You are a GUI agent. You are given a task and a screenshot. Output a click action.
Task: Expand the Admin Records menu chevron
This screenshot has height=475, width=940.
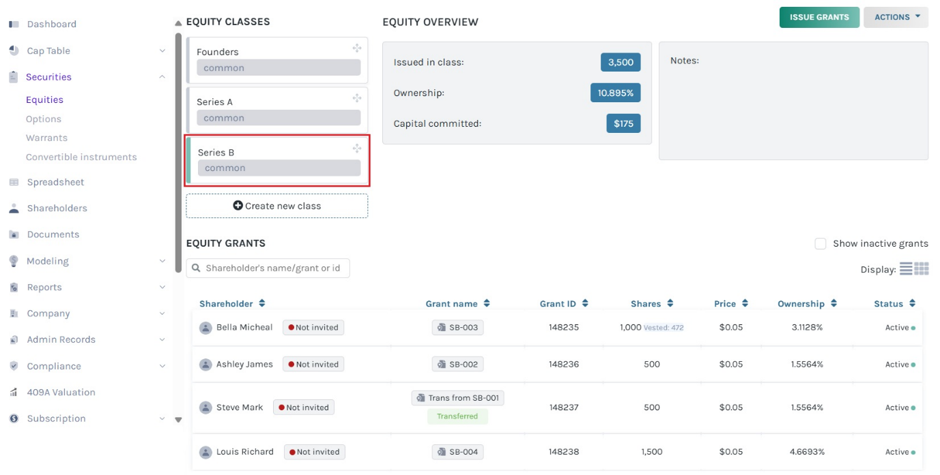[x=162, y=339]
